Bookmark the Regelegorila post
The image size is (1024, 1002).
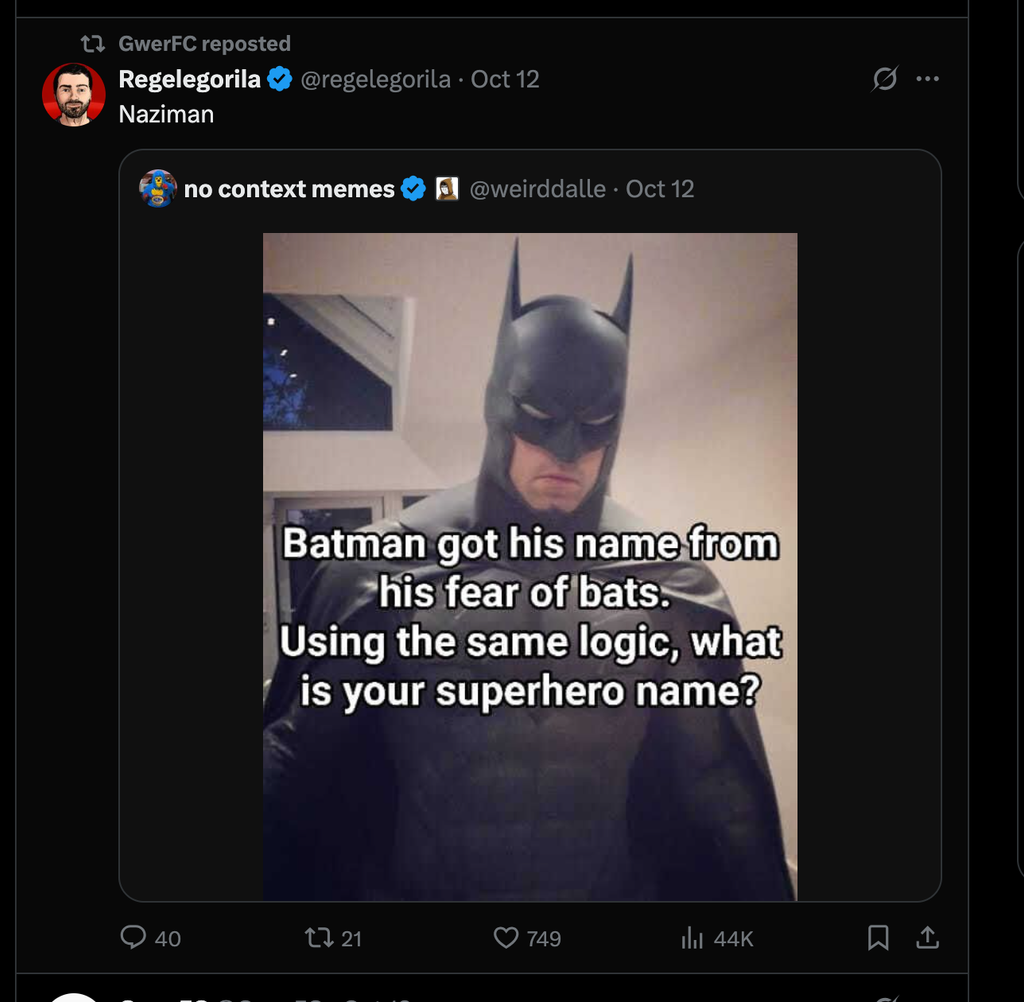pyautogui.click(x=878, y=937)
